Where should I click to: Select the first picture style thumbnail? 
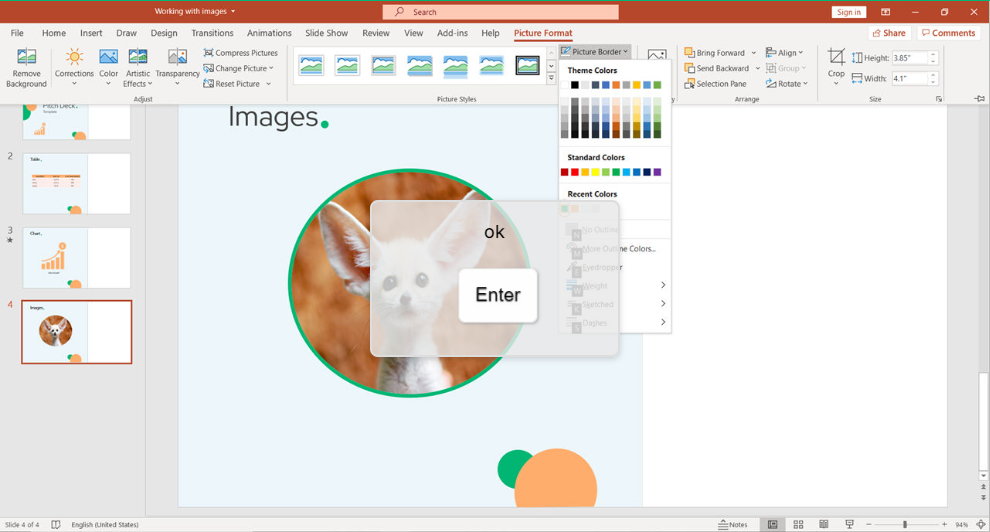[311, 65]
